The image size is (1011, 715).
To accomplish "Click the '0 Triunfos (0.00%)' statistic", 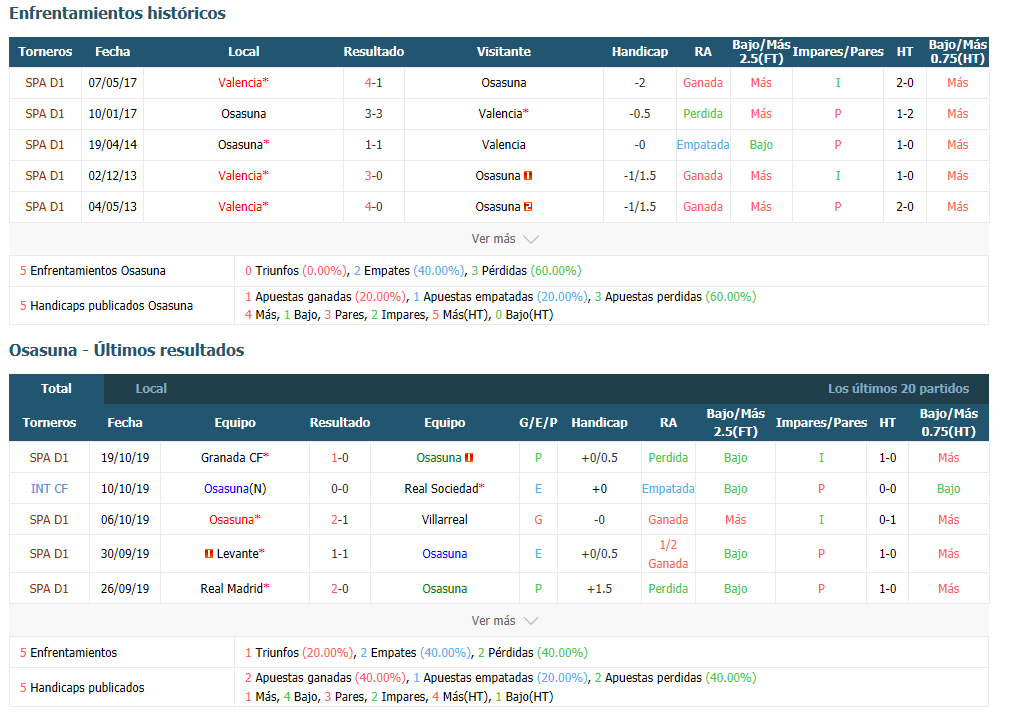I will tap(296, 271).
